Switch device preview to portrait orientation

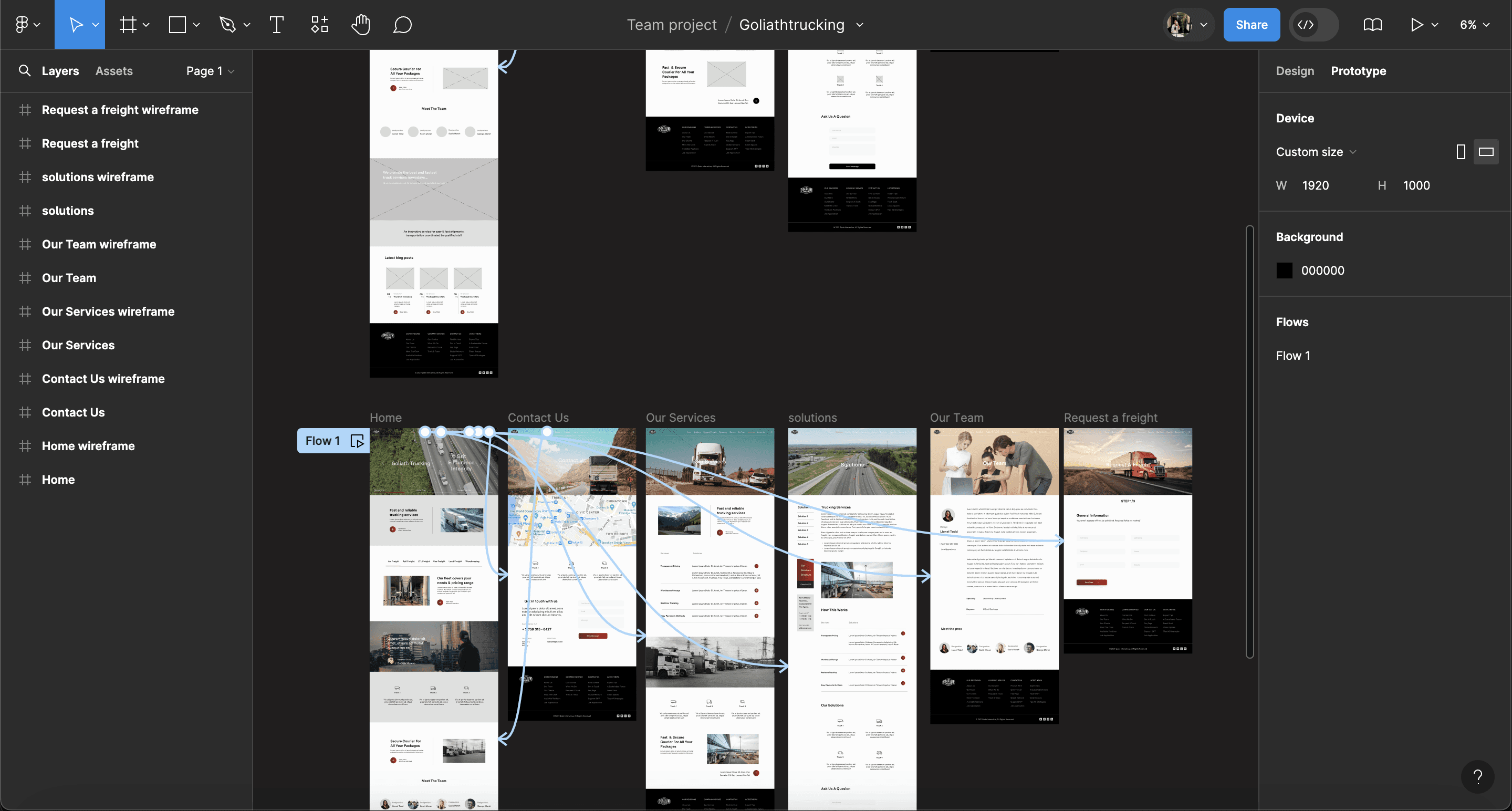point(1460,151)
